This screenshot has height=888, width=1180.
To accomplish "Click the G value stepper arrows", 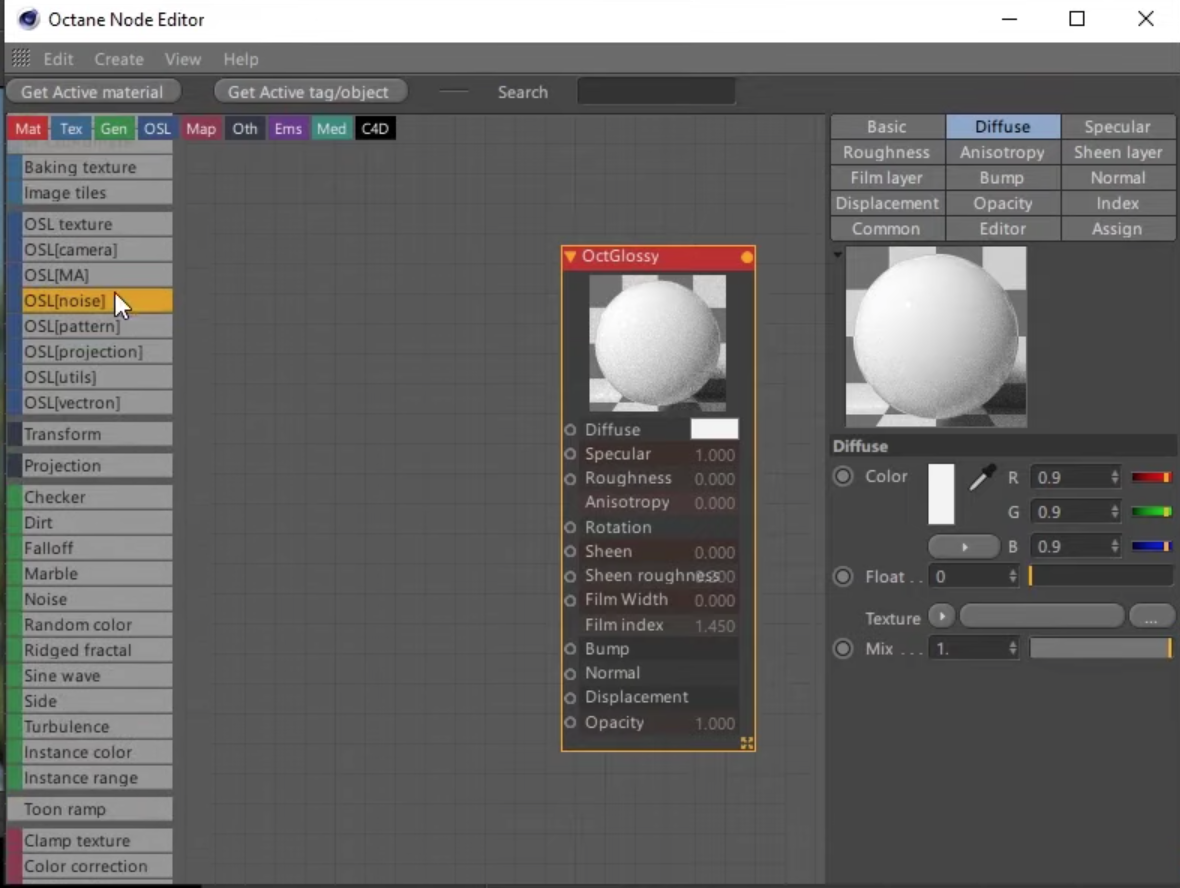I will click(1115, 512).
